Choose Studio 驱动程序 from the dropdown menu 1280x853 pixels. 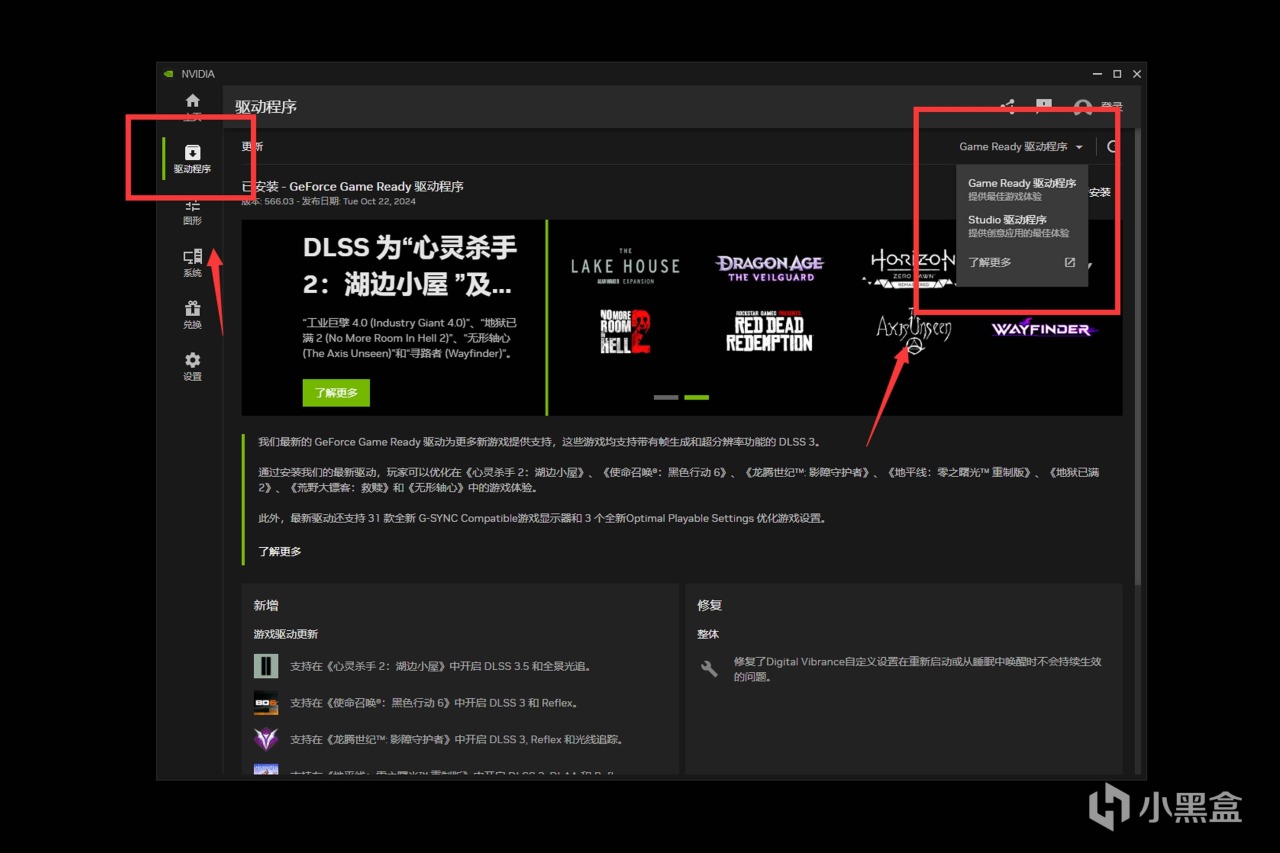click(x=1022, y=226)
